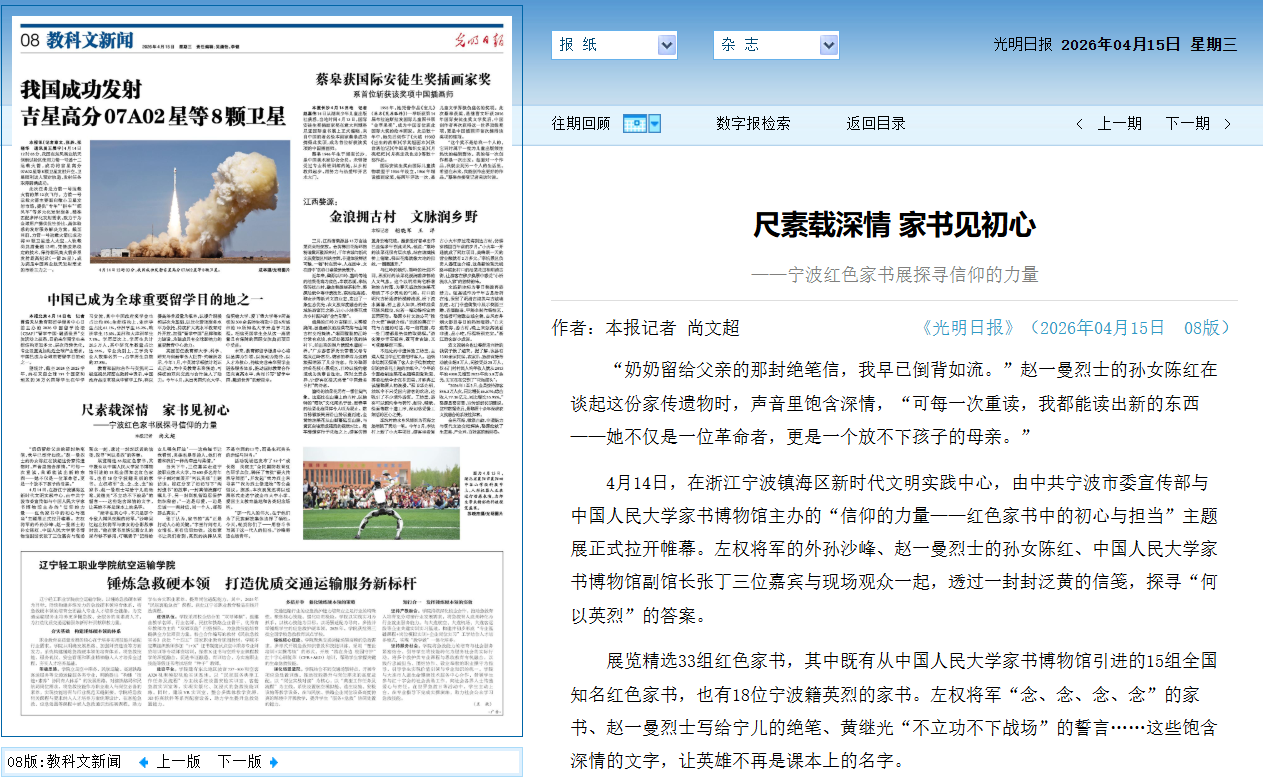This screenshot has height=777, width=1263.
Task: Expand the 杂志 dropdown list
Action: coord(829,45)
